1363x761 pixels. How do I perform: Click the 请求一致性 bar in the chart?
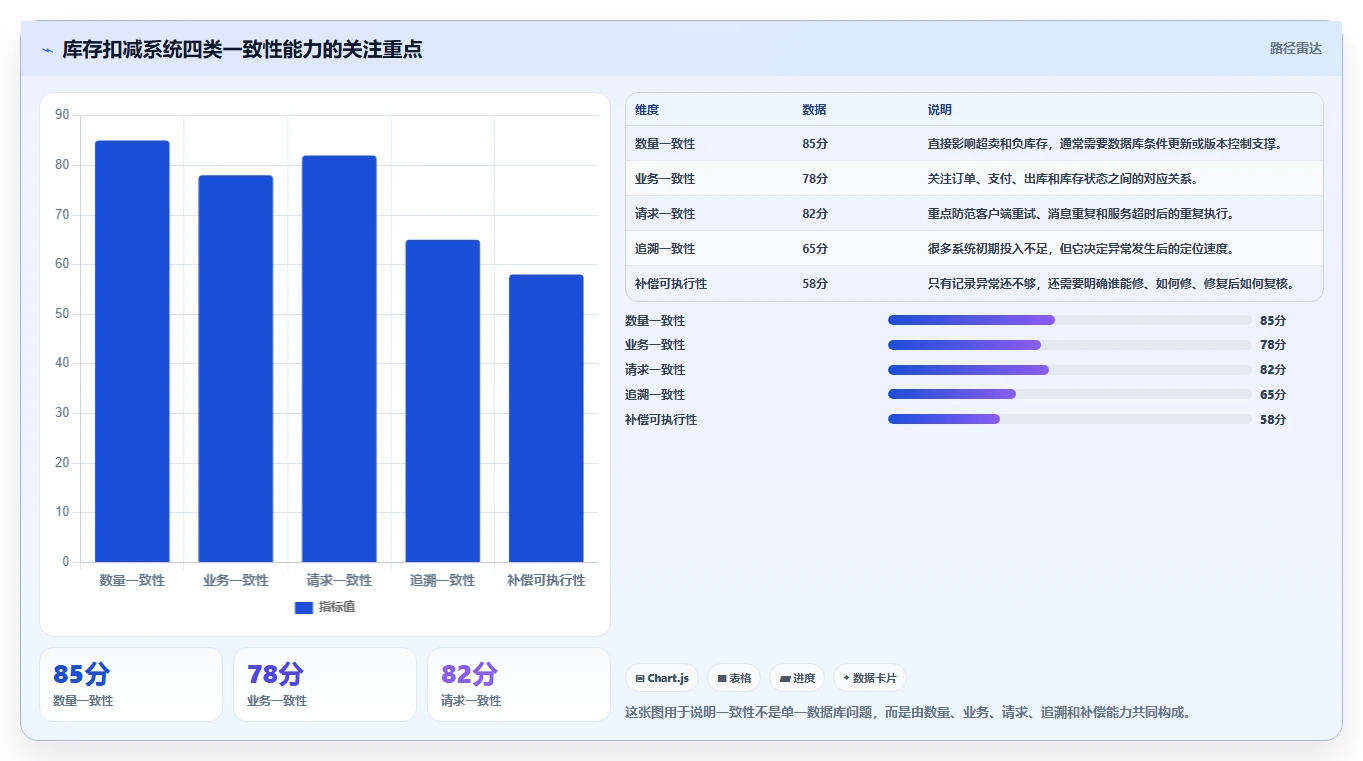[339, 359]
